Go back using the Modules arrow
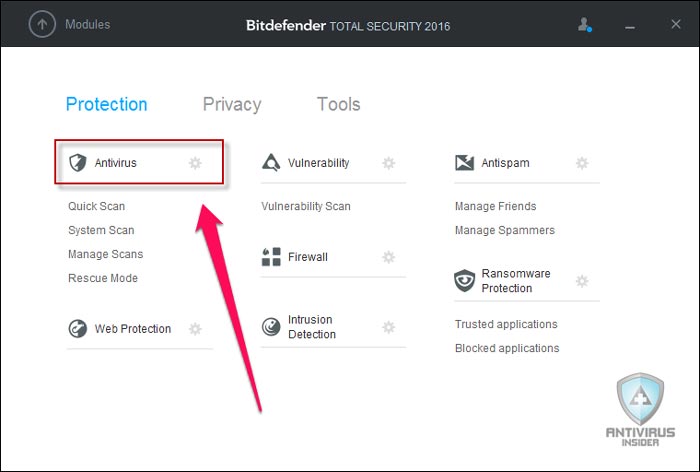This screenshot has height=472, width=700. point(42,24)
